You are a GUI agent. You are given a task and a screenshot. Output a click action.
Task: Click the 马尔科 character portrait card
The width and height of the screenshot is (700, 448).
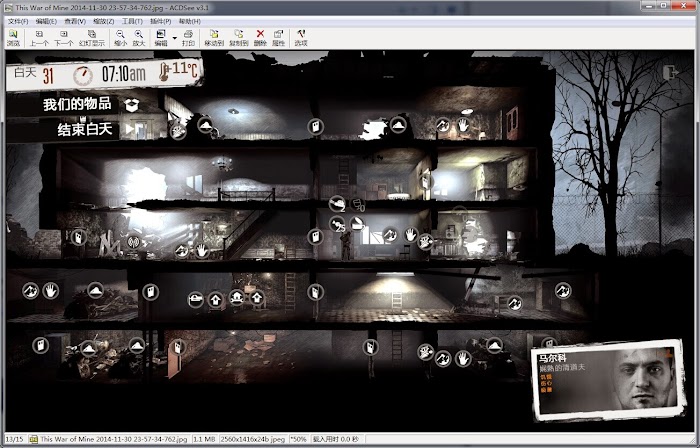coord(608,380)
